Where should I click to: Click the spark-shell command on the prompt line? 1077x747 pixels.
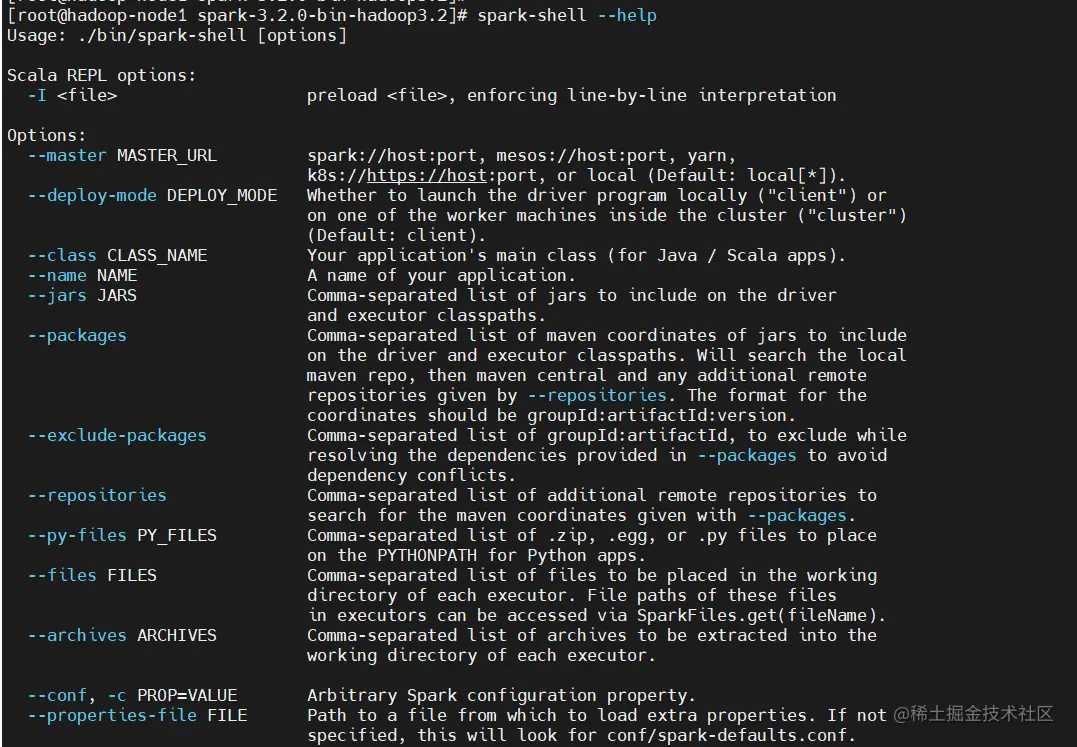point(532,15)
